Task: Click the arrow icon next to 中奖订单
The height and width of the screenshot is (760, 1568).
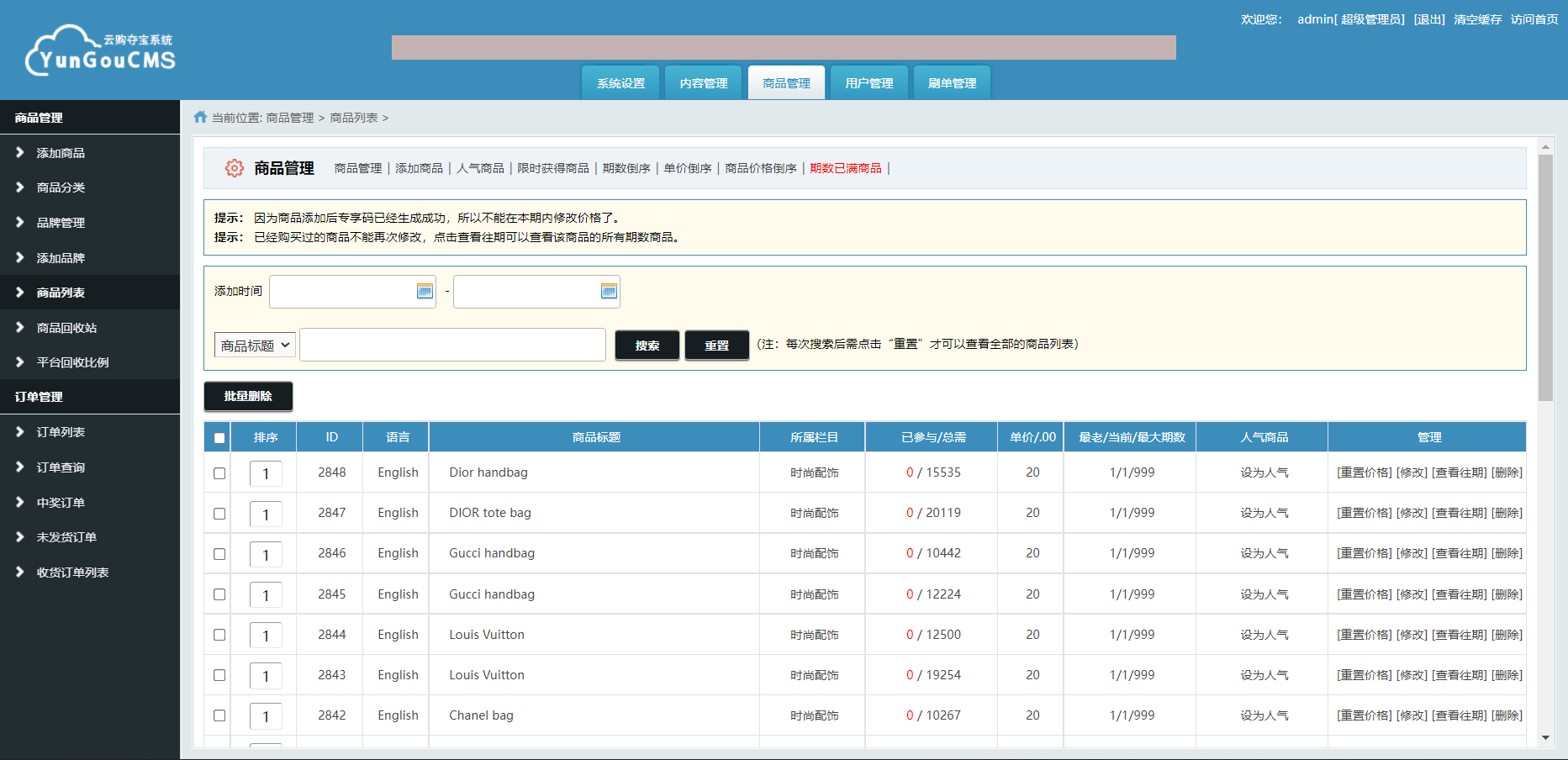Action: click(19, 502)
